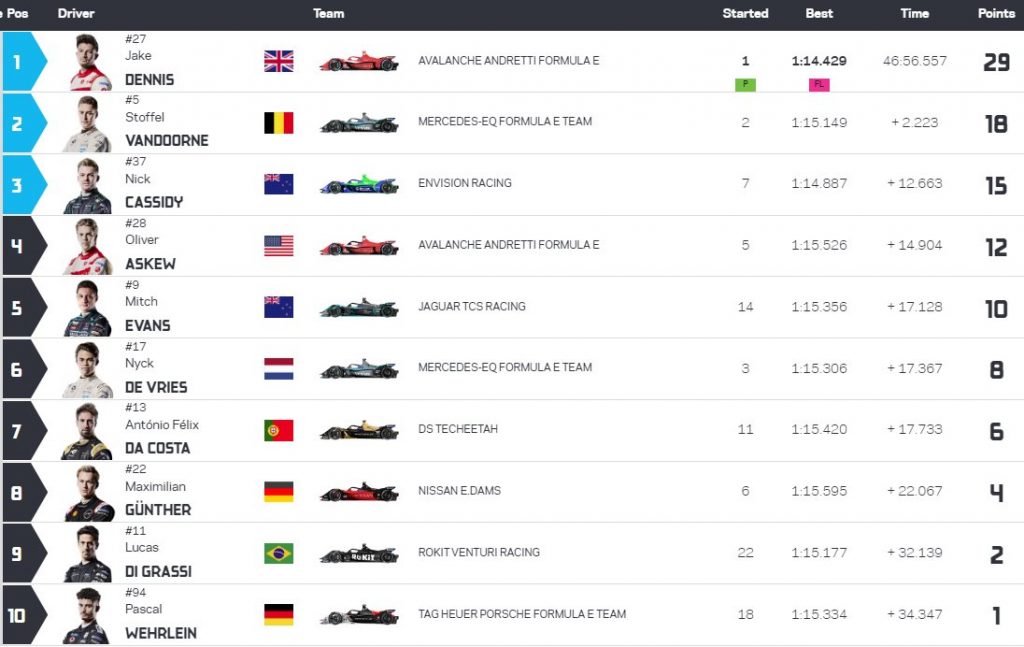Sort by the Points column header
1024x647 pixels.
996,13
